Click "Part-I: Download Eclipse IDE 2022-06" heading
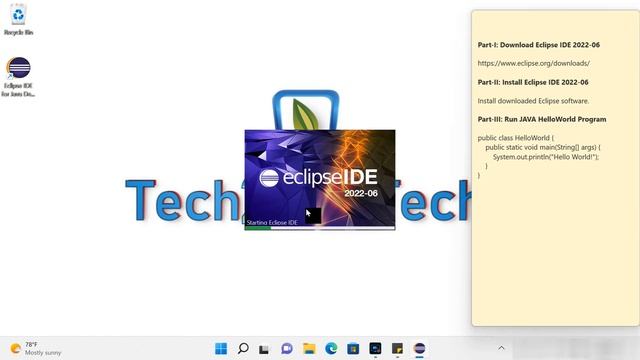Image resolution: width=640 pixels, height=360 pixels. tap(538, 45)
